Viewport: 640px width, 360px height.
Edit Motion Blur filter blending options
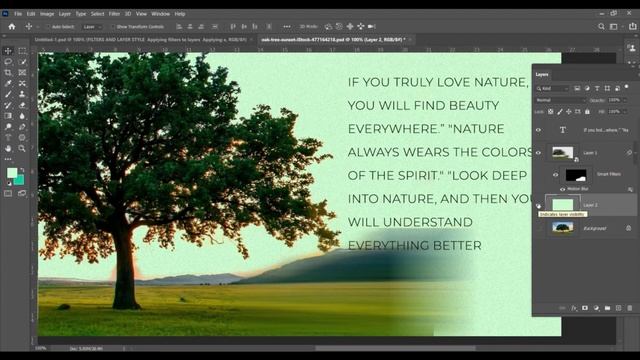coord(630,189)
